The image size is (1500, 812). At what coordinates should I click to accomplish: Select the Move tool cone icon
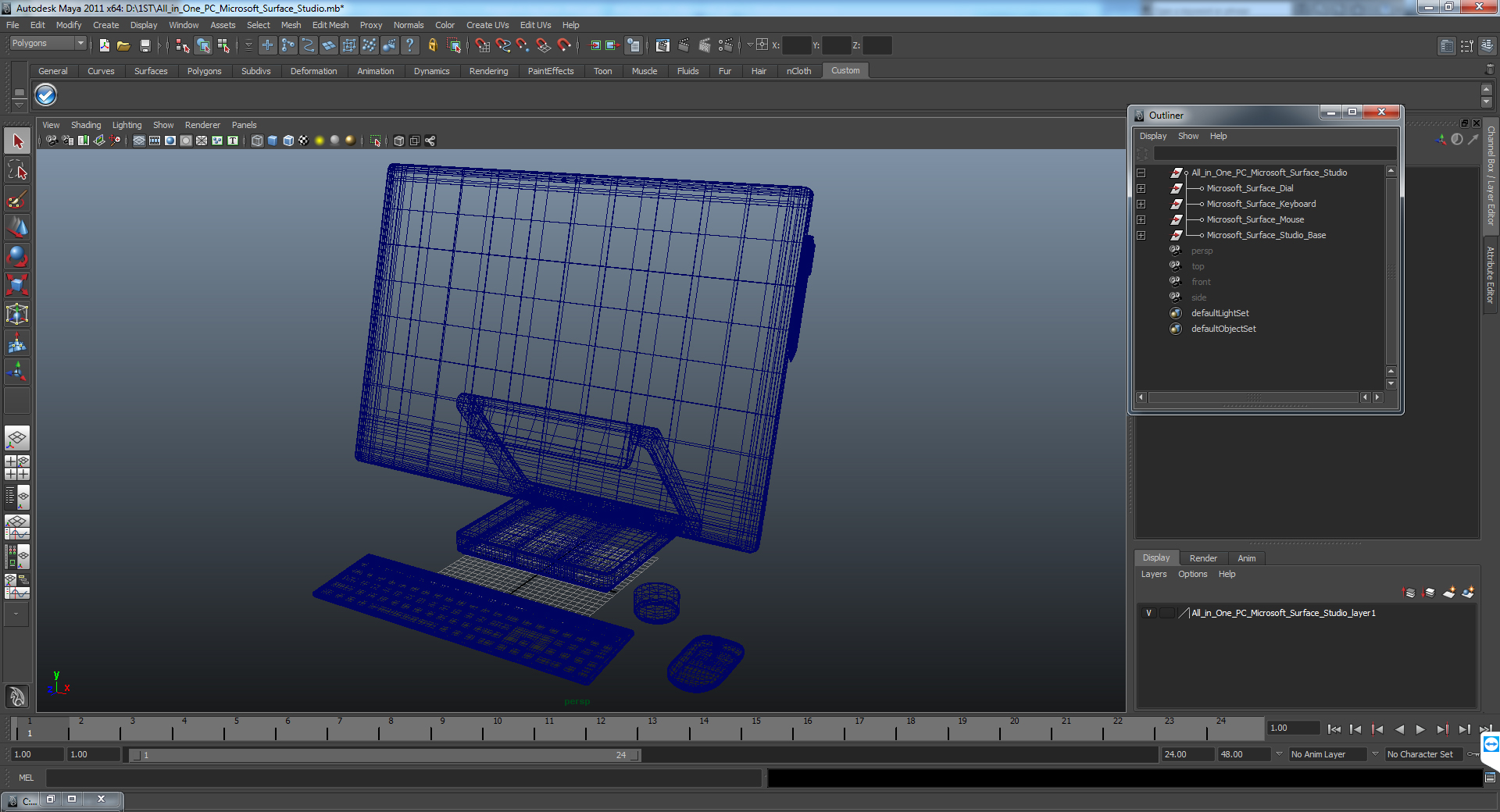tap(17, 227)
